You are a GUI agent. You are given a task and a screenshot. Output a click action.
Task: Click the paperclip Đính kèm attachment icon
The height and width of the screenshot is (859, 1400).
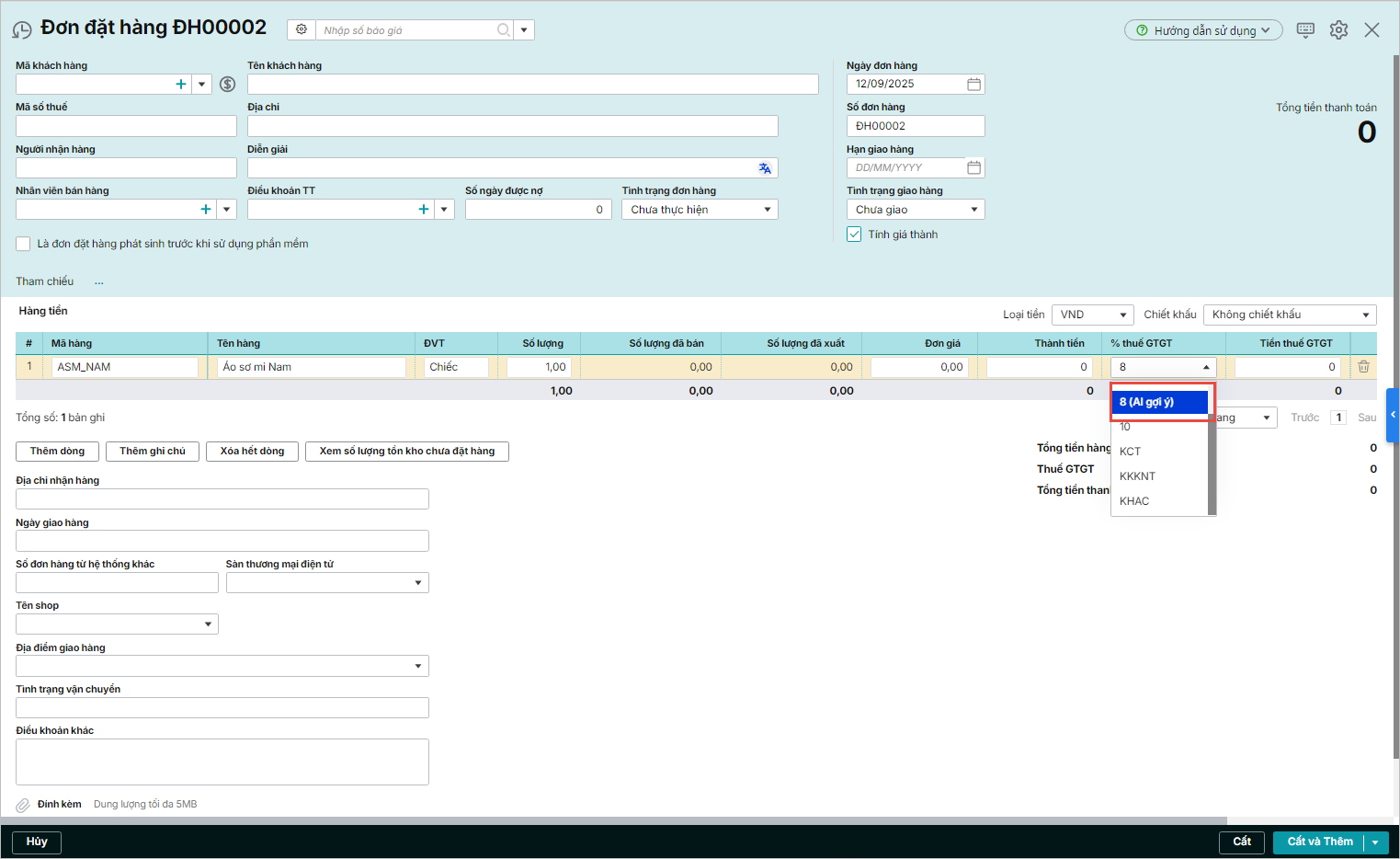click(23, 806)
